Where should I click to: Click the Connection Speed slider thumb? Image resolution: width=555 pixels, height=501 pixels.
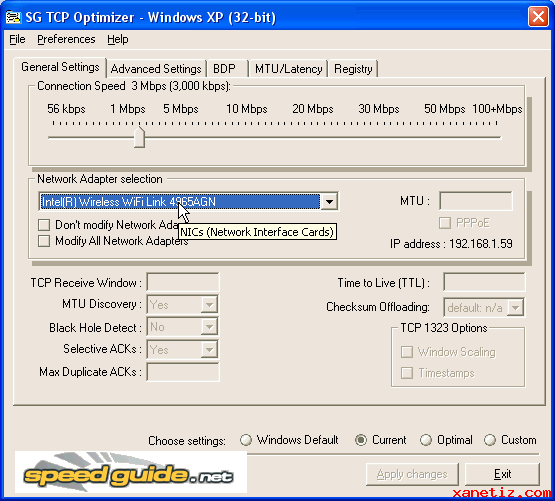139,137
